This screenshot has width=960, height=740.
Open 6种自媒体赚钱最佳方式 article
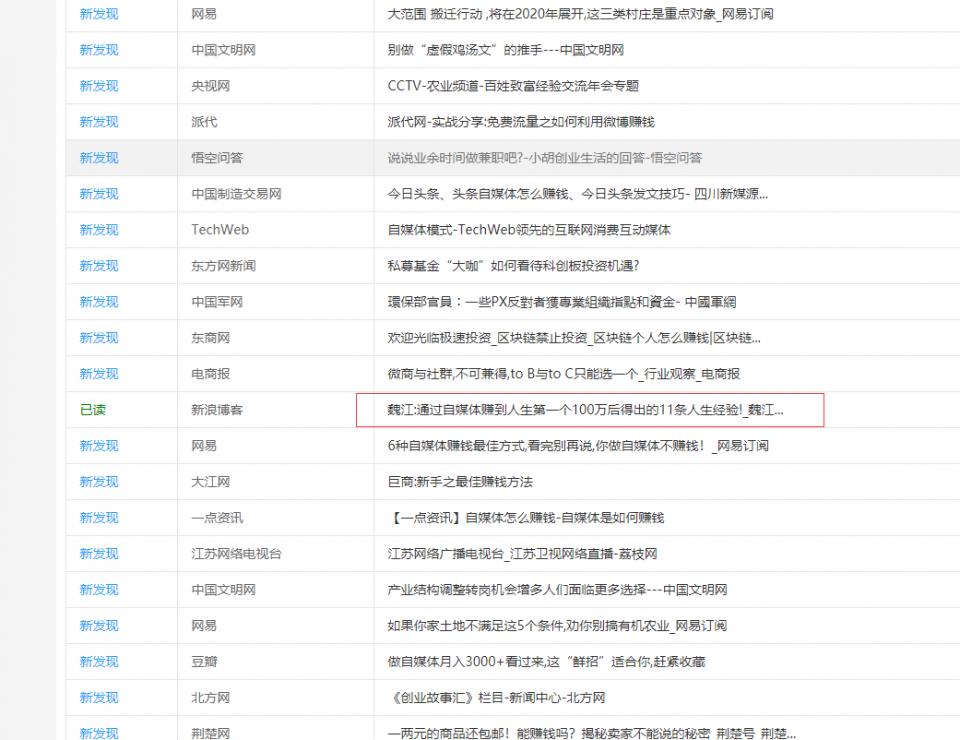[x=578, y=446]
